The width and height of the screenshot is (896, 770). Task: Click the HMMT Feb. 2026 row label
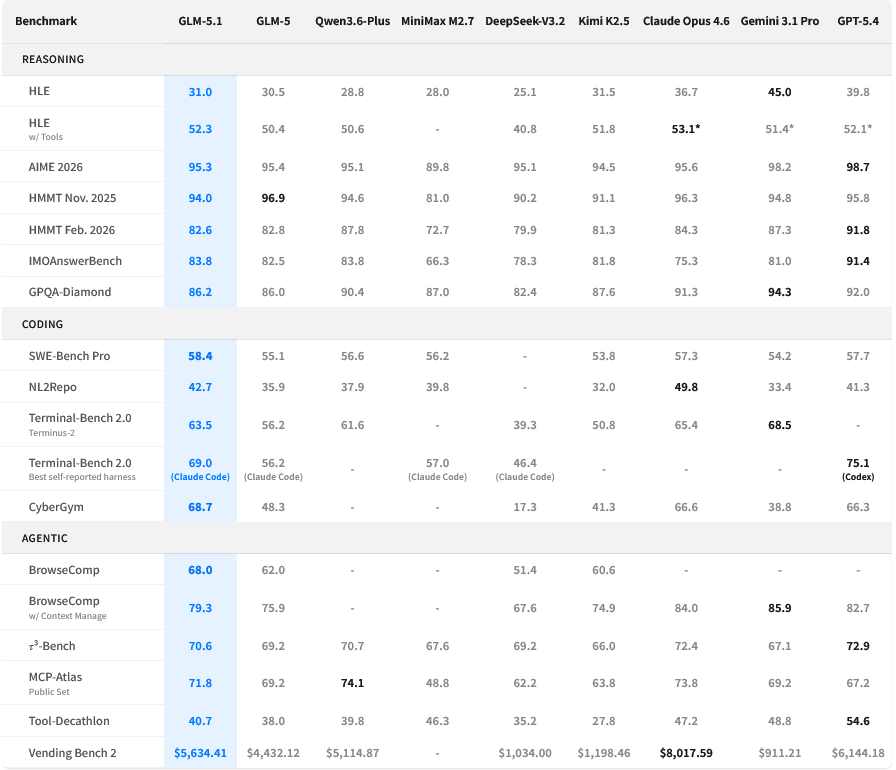72,230
